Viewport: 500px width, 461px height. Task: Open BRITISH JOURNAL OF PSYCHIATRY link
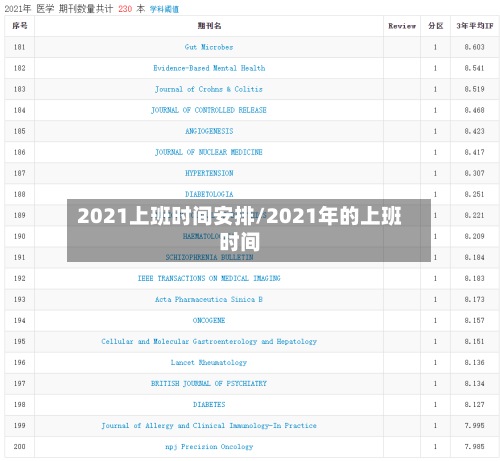click(x=209, y=383)
